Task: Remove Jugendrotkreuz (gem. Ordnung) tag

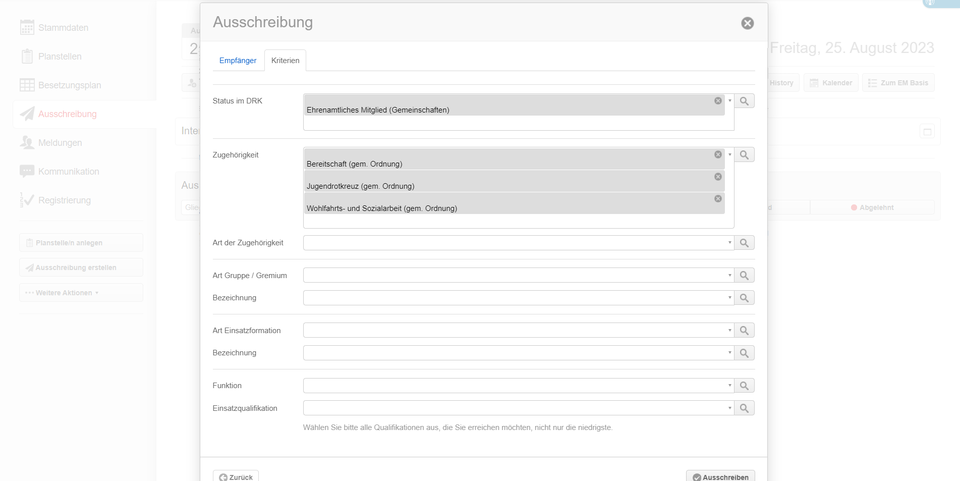Action: point(718,176)
